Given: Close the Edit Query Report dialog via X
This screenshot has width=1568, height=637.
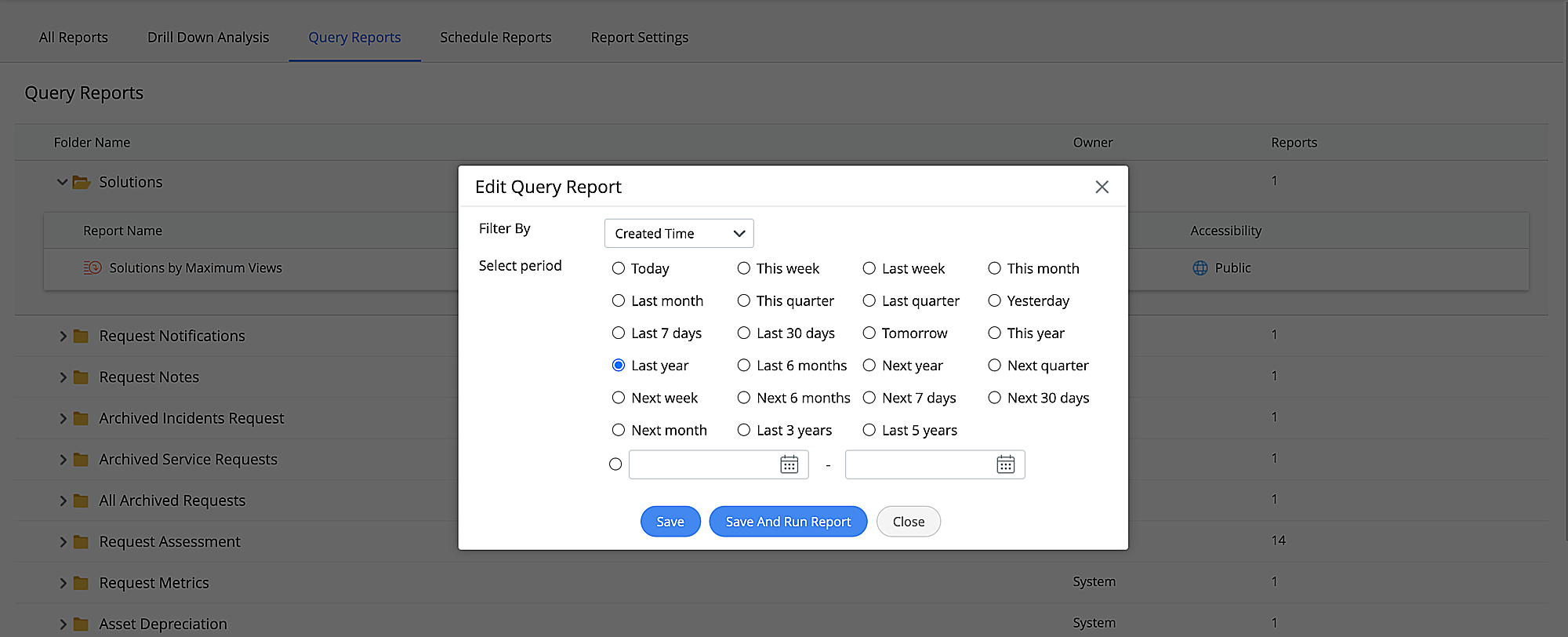Looking at the screenshot, I should 1102,187.
